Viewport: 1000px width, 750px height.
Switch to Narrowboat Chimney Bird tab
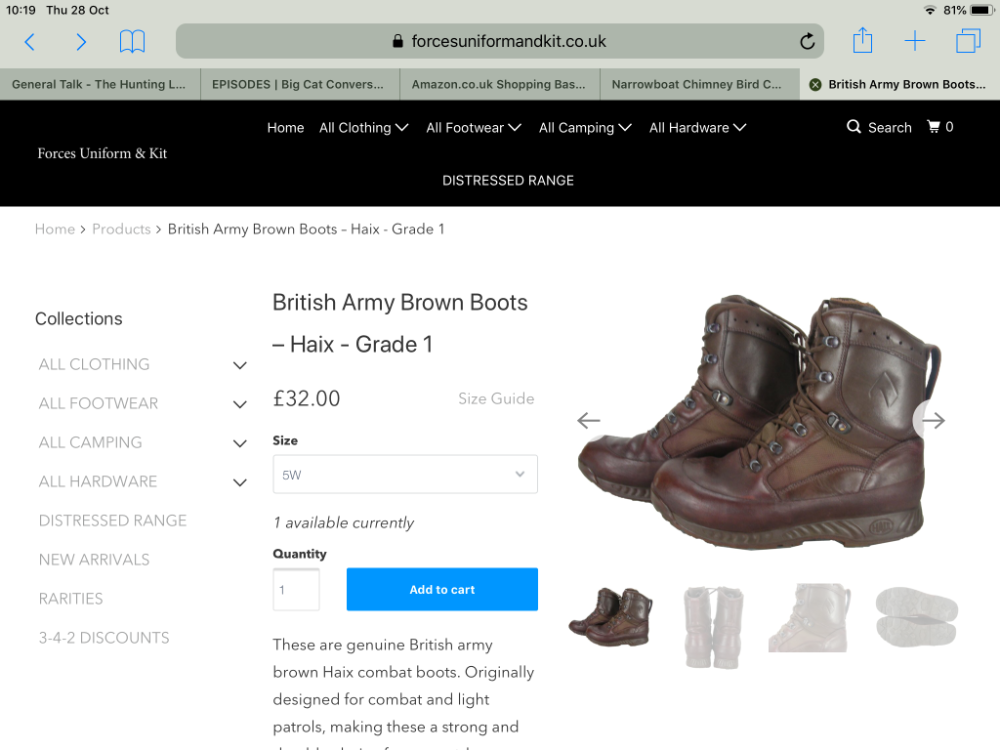tap(700, 84)
